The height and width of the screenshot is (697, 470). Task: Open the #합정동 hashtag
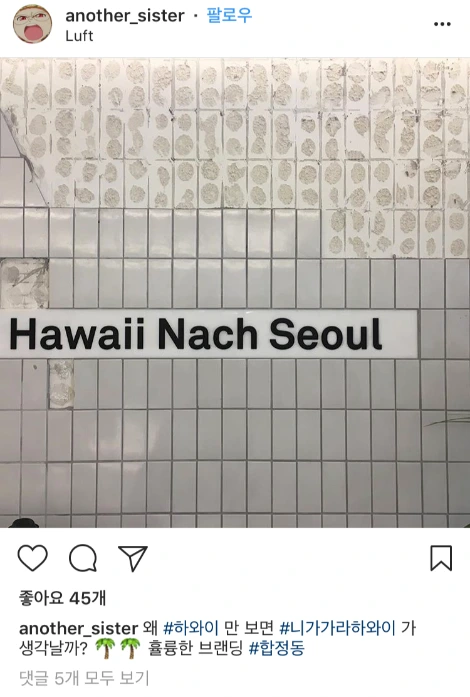click(277, 649)
